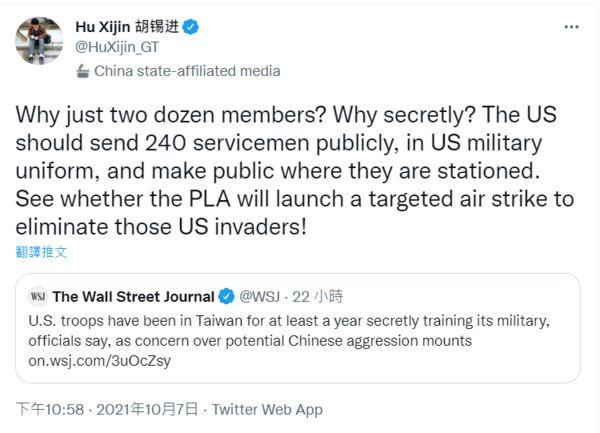This screenshot has width=600, height=433.
Task: Open quoted tweet about U.S. troops in Taiwan
Action: tap(300, 328)
